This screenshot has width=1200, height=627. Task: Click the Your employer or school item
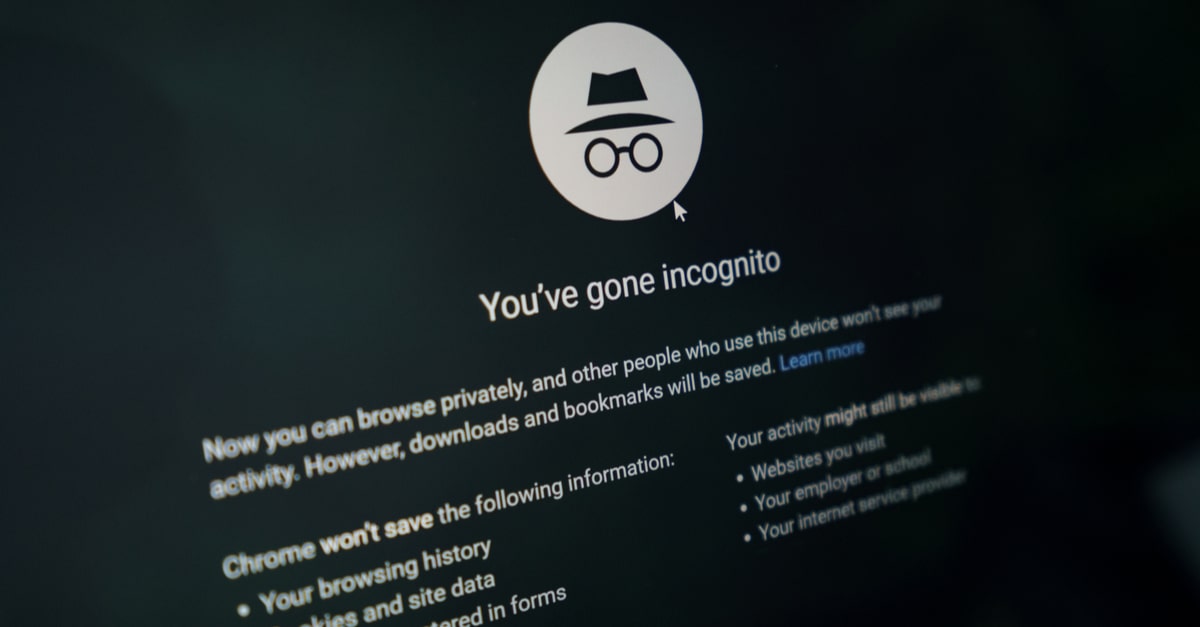point(842,480)
